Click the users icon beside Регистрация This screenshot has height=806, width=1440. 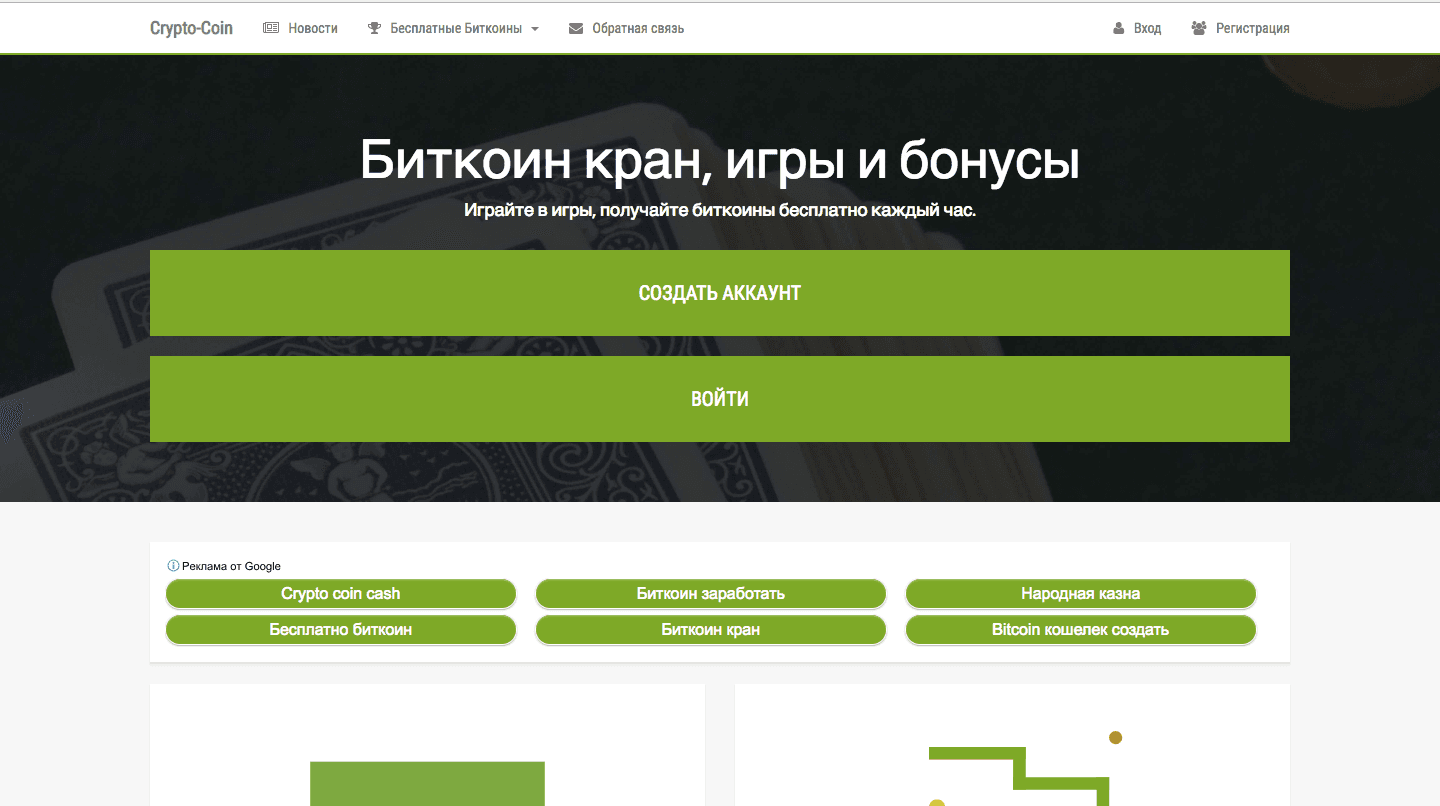[1198, 27]
